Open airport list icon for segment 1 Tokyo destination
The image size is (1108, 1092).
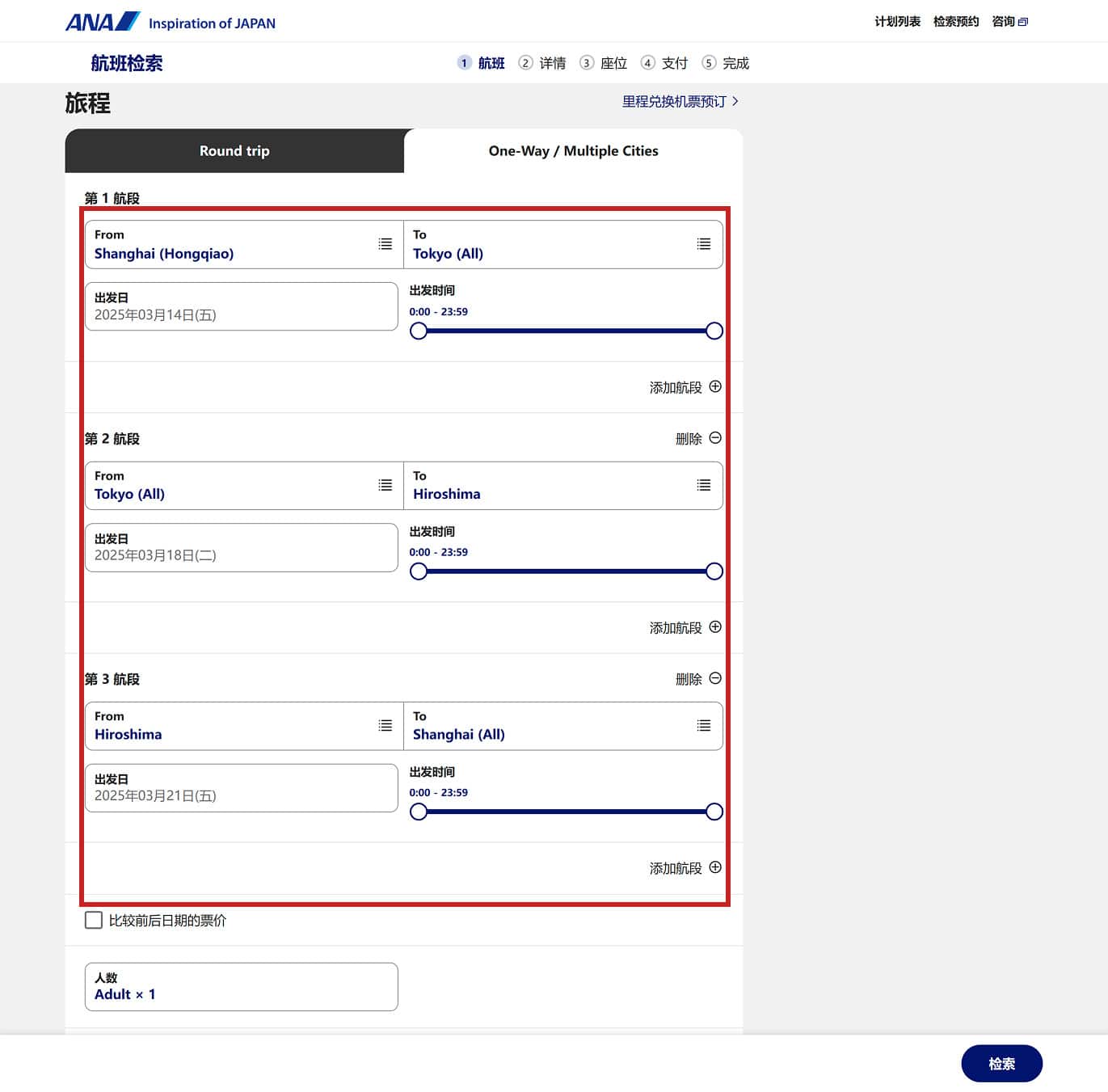tap(704, 244)
